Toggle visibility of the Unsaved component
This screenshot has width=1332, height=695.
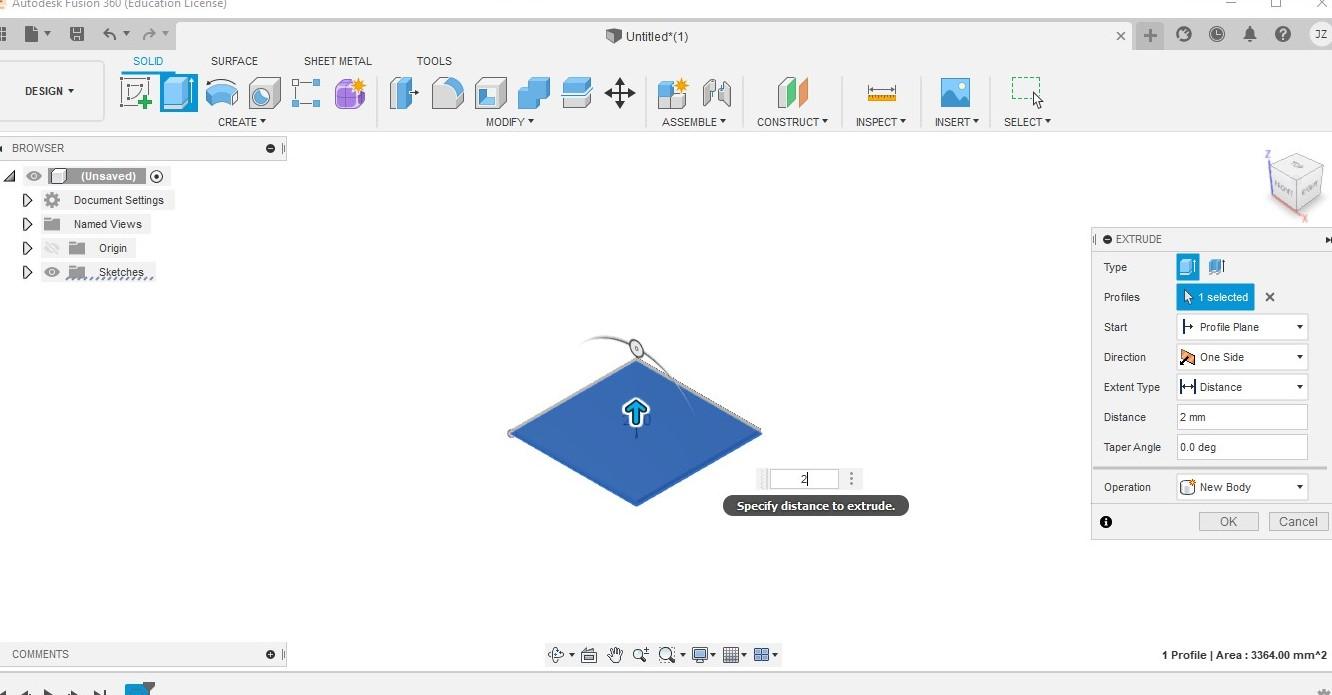pos(34,176)
